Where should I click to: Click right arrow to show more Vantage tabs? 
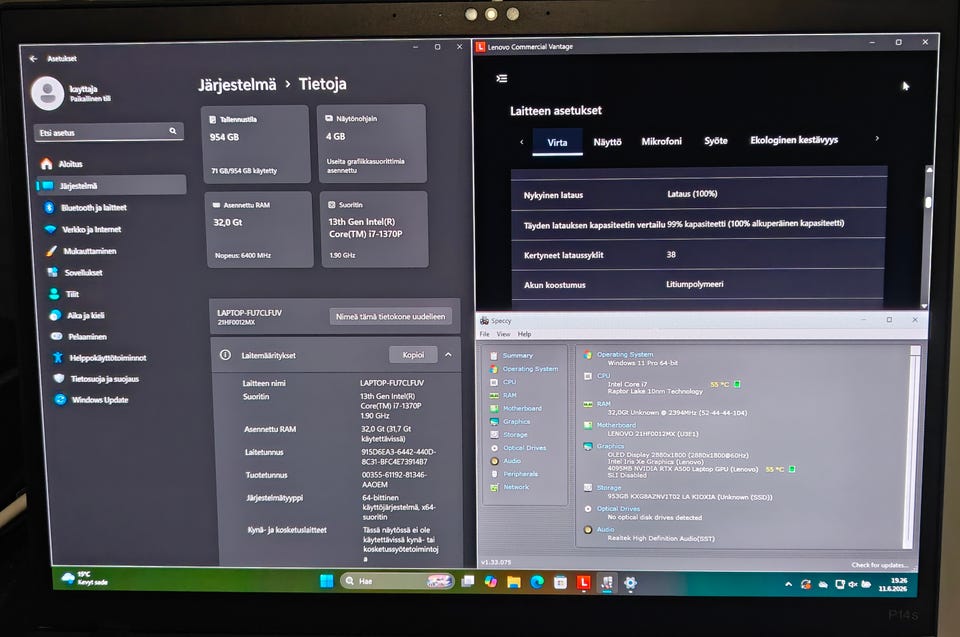[x=877, y=138]
